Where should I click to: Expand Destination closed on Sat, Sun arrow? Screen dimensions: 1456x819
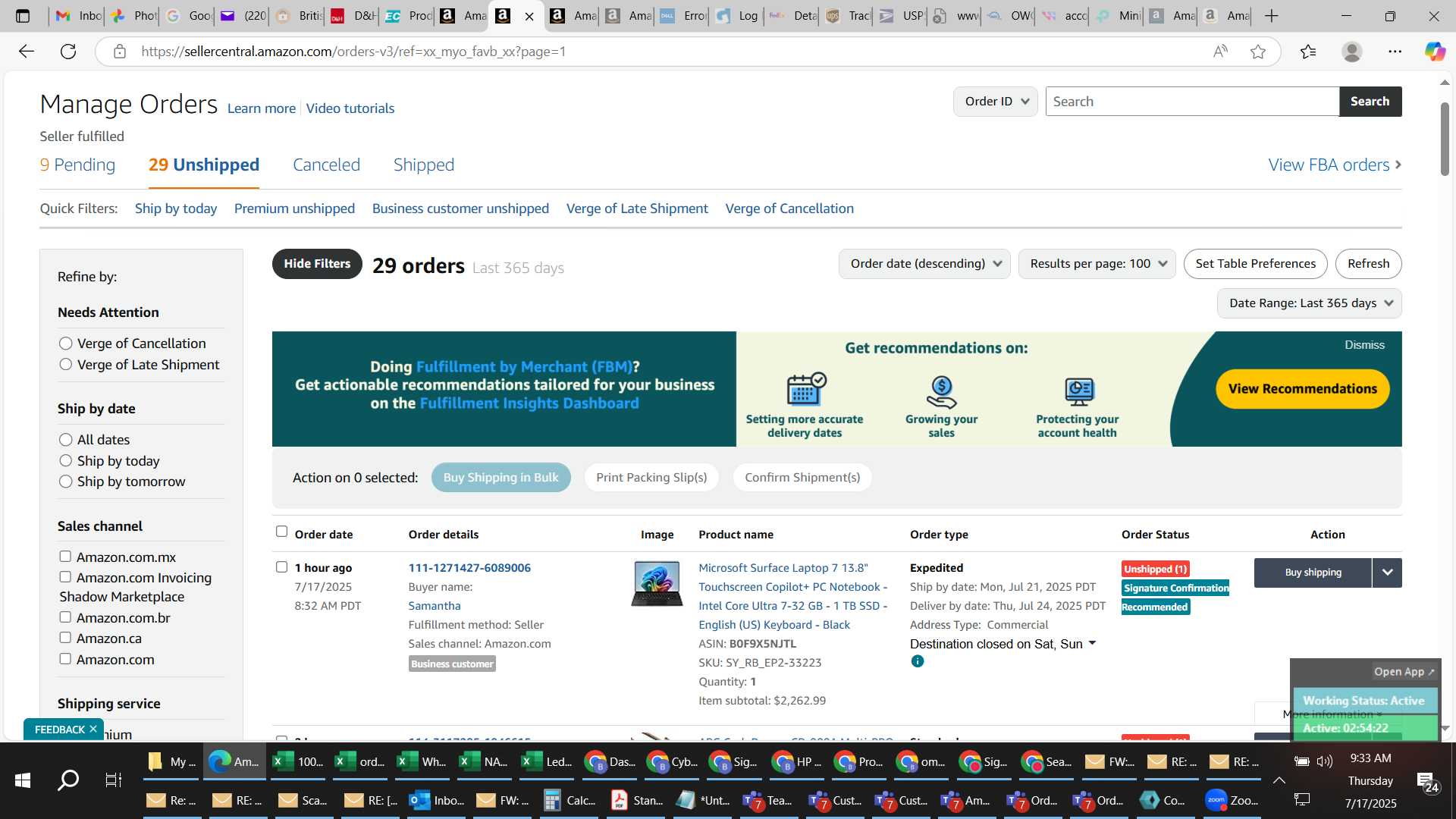click(x=1092, y=643)
